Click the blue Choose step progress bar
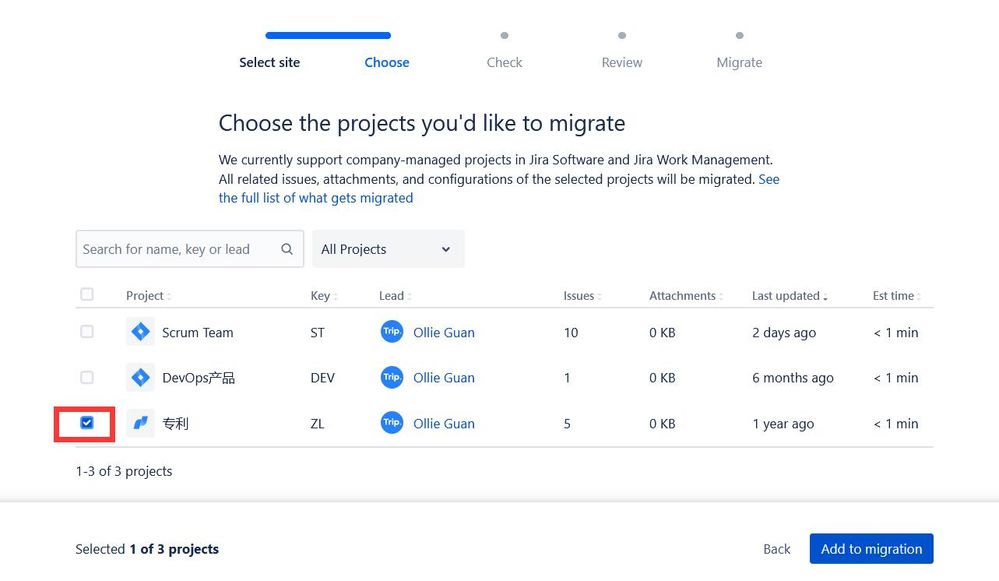 tap(328, 36)
